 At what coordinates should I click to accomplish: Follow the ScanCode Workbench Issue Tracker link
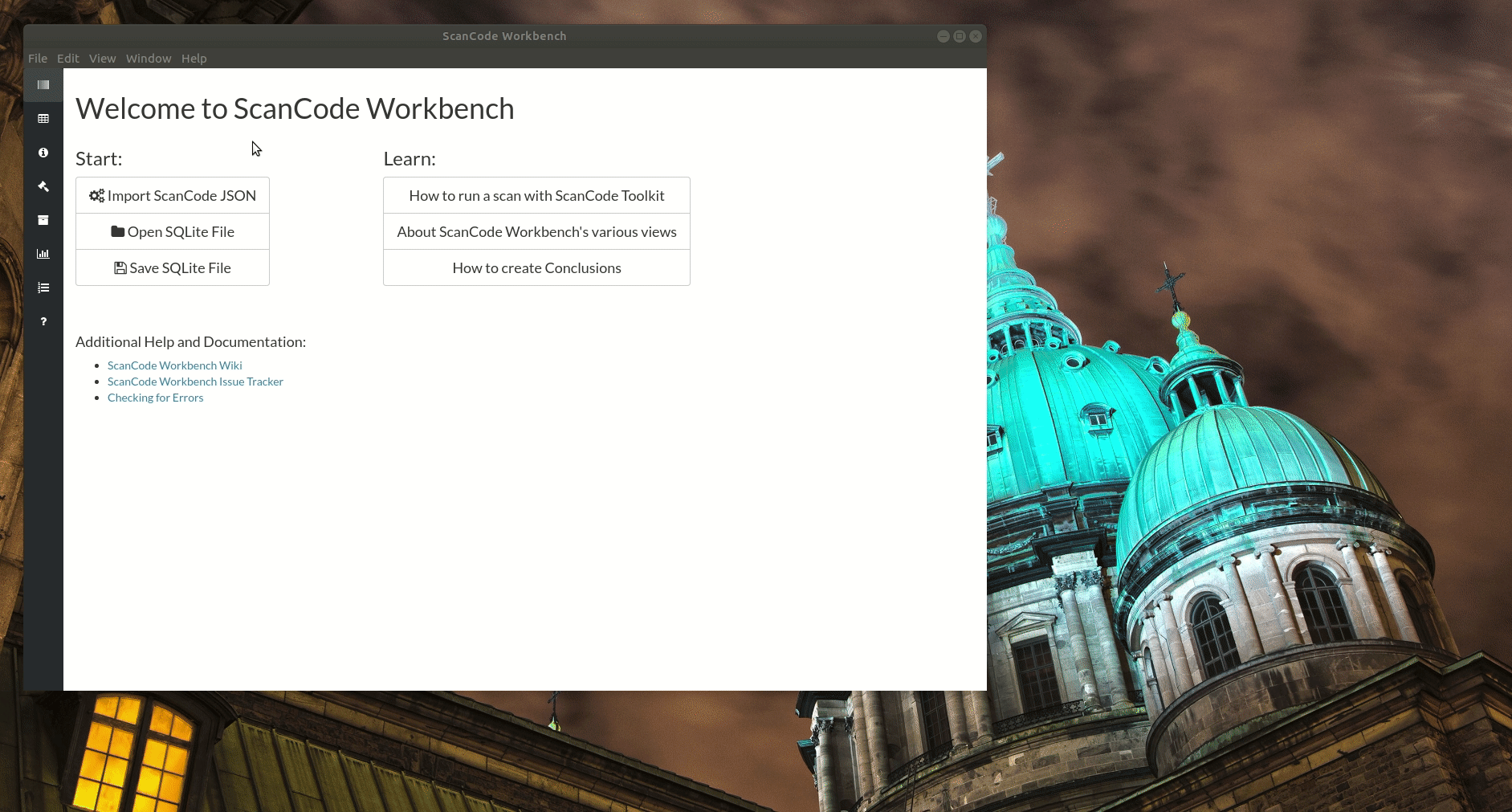[x=195, y=382]
